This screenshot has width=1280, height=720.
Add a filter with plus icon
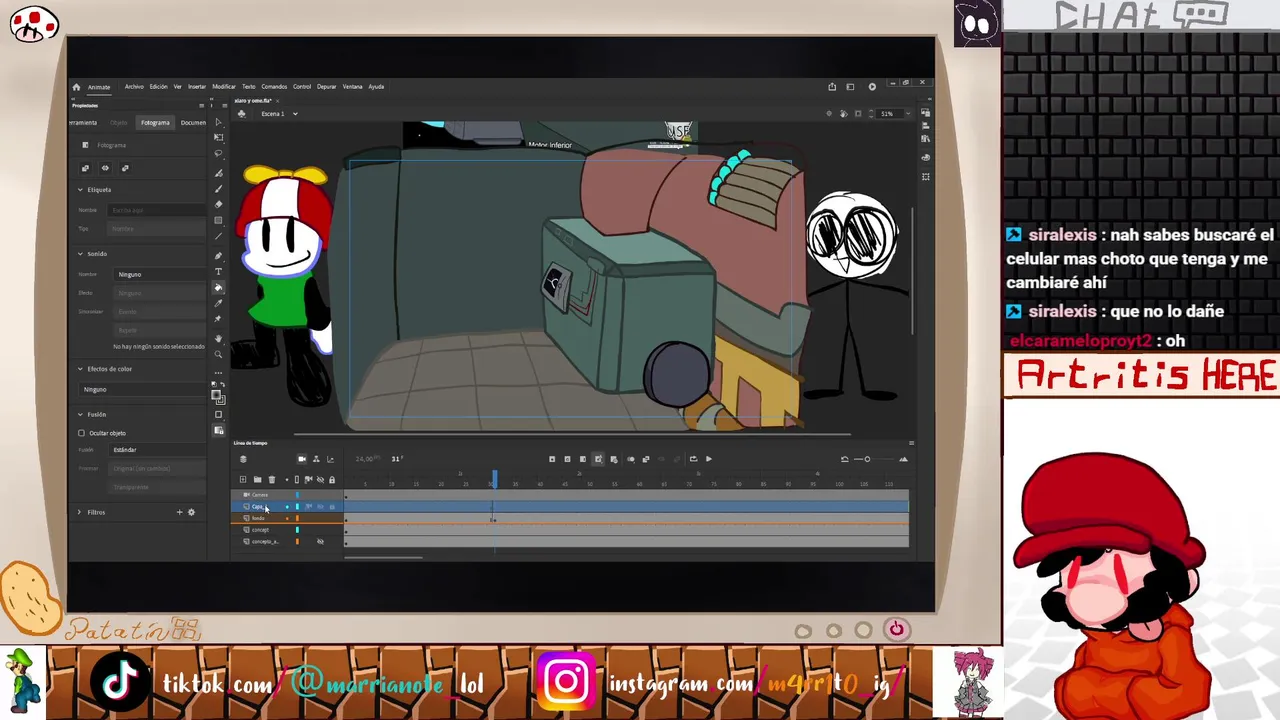pos(180,512)
